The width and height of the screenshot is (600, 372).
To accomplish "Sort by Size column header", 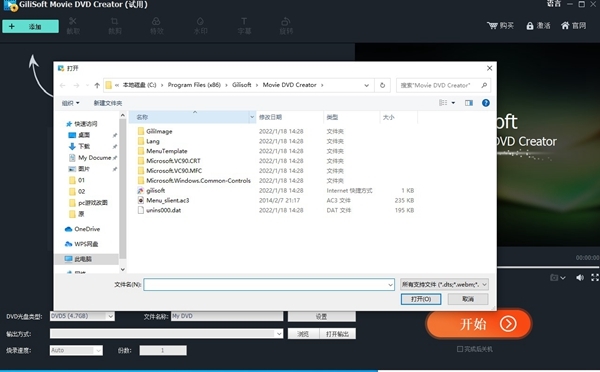I will pyautogui.click(x=399, y=117).
